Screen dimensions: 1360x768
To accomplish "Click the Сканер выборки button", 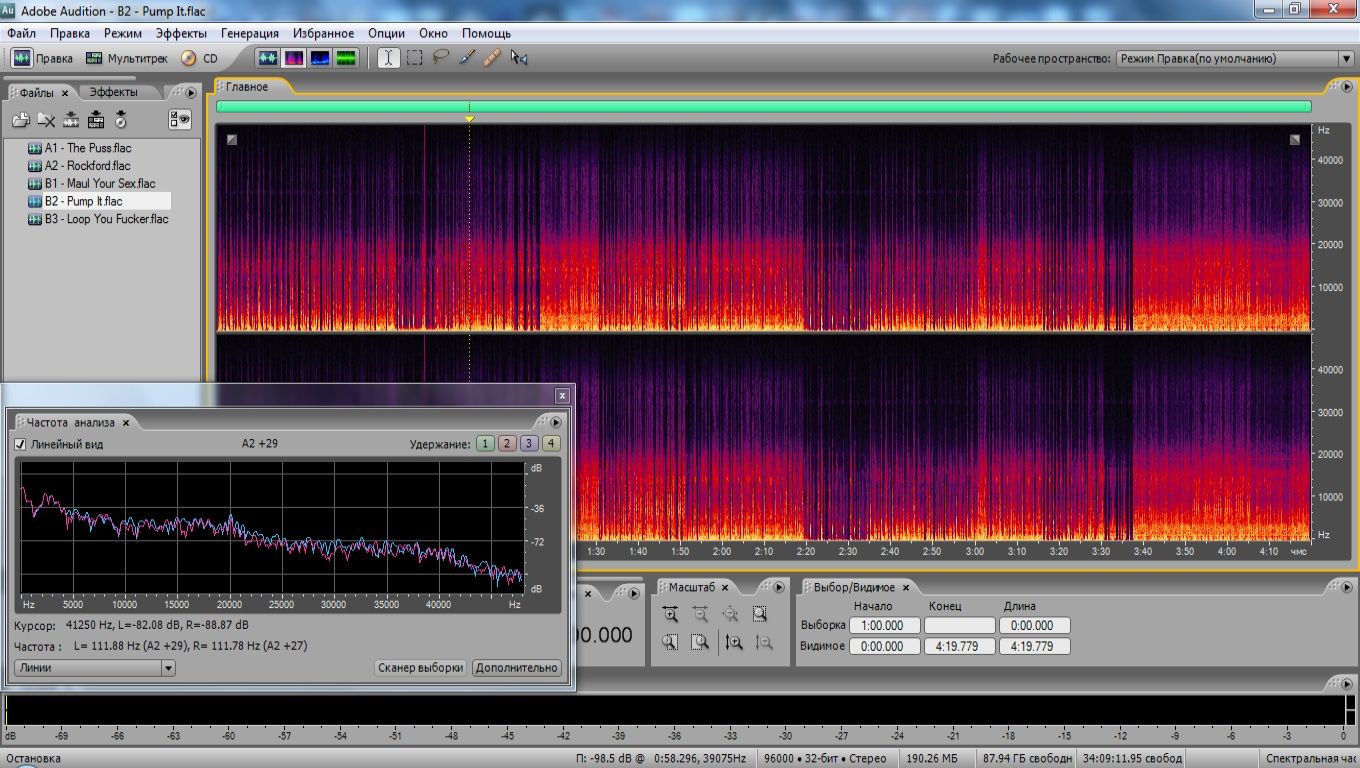I will pyautogui.click(x=420, y=668).
